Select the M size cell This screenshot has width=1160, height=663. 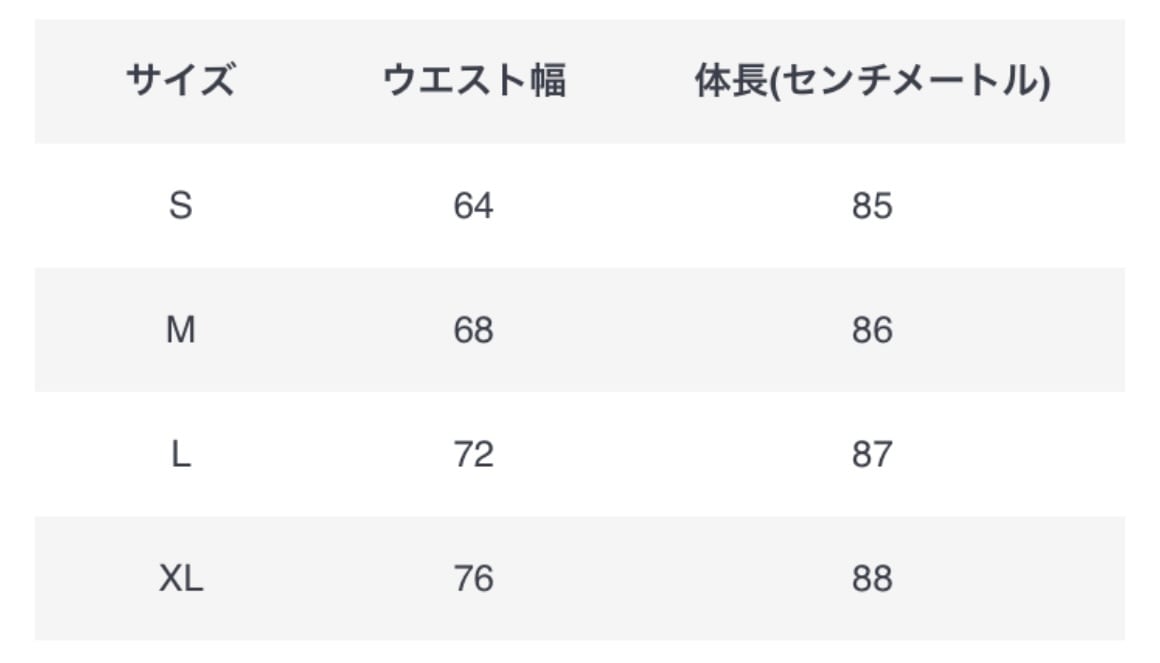click(x=180, y=330)
